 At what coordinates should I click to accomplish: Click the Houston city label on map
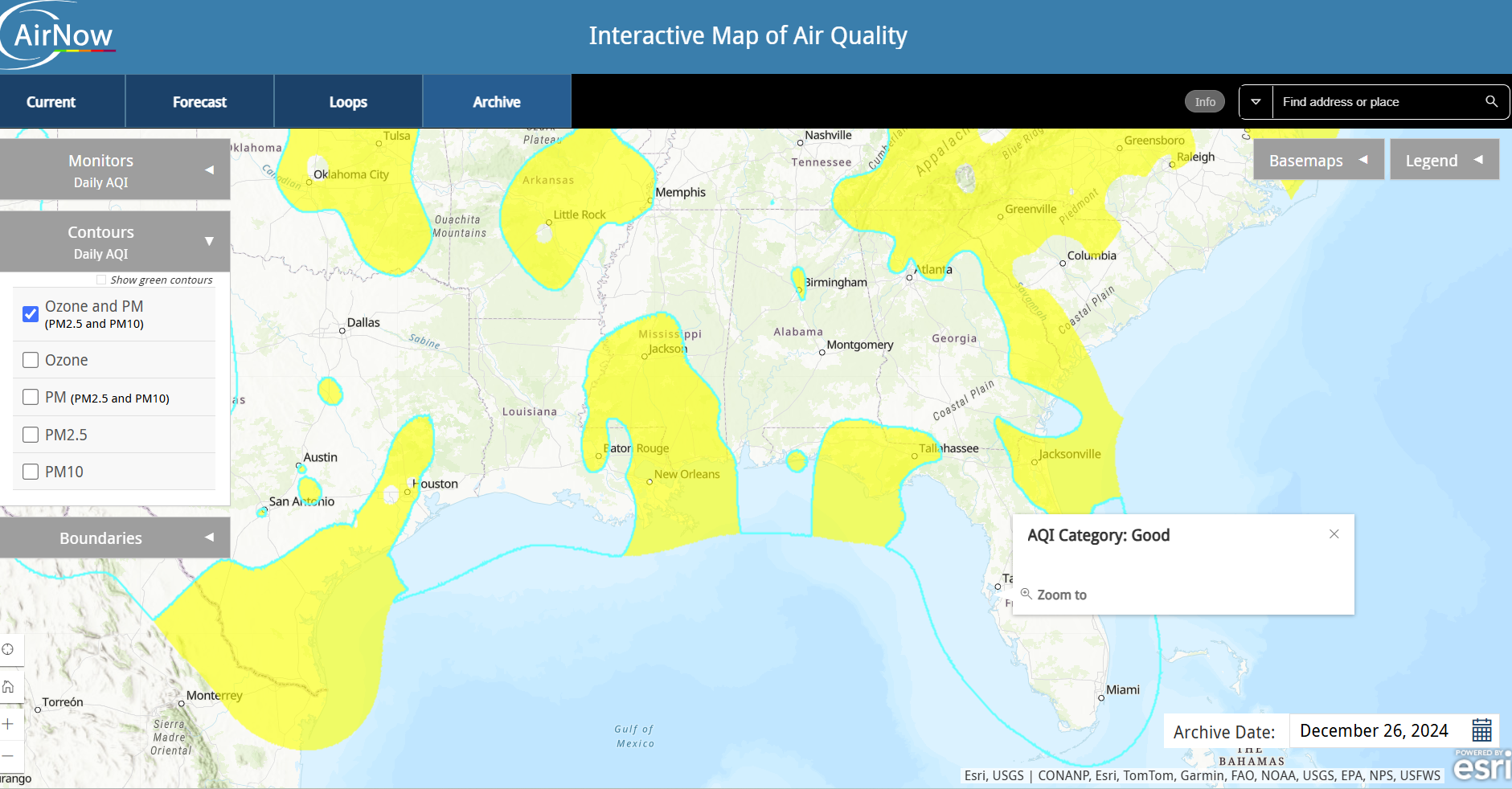[x=435, y=484]
